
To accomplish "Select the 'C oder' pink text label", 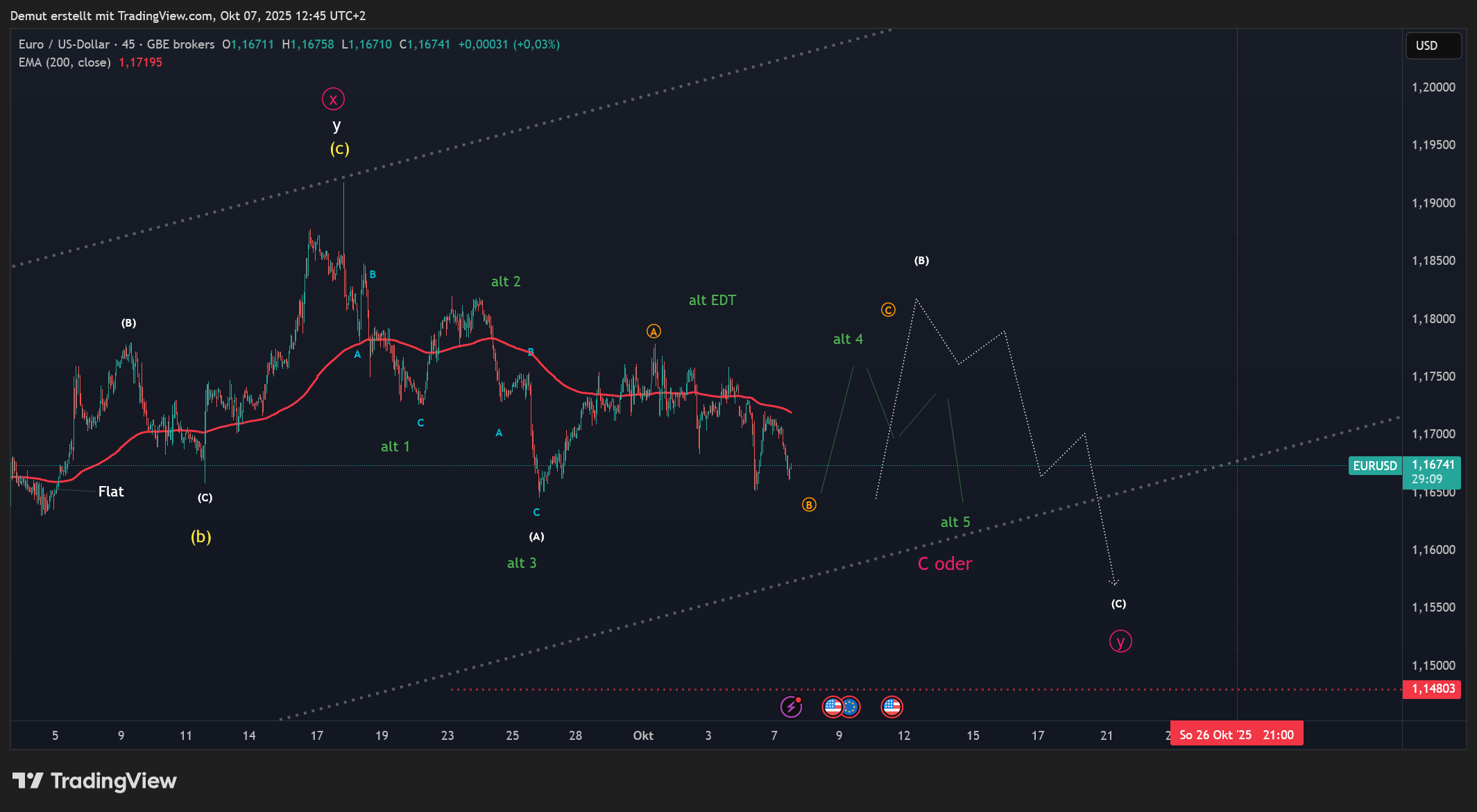I will click(x=944, y=564).
